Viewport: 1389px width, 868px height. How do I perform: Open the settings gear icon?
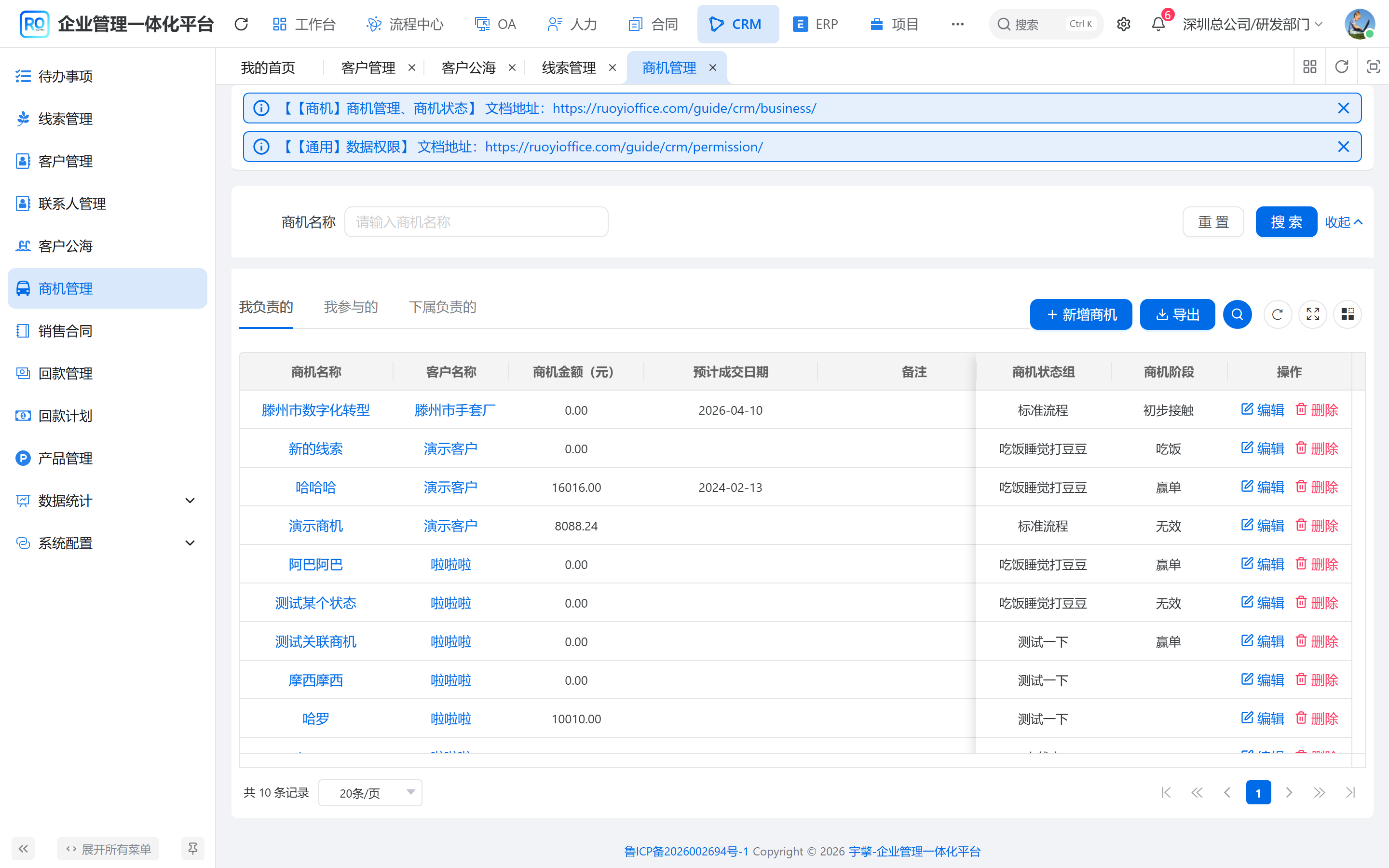pyautogui.click(x=1123, y=24)
